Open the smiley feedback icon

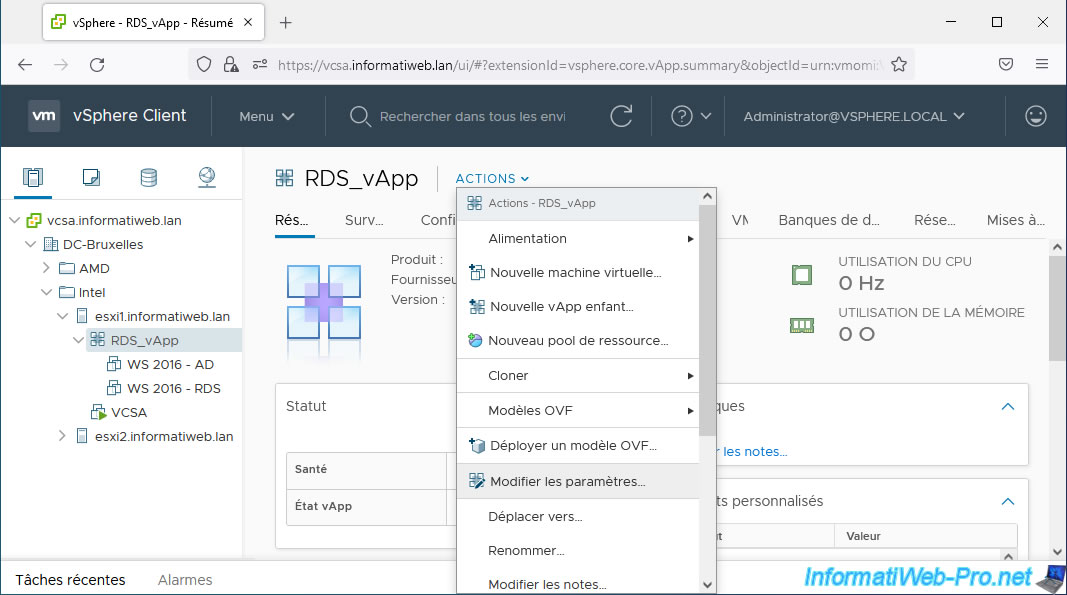(1035, 116)
